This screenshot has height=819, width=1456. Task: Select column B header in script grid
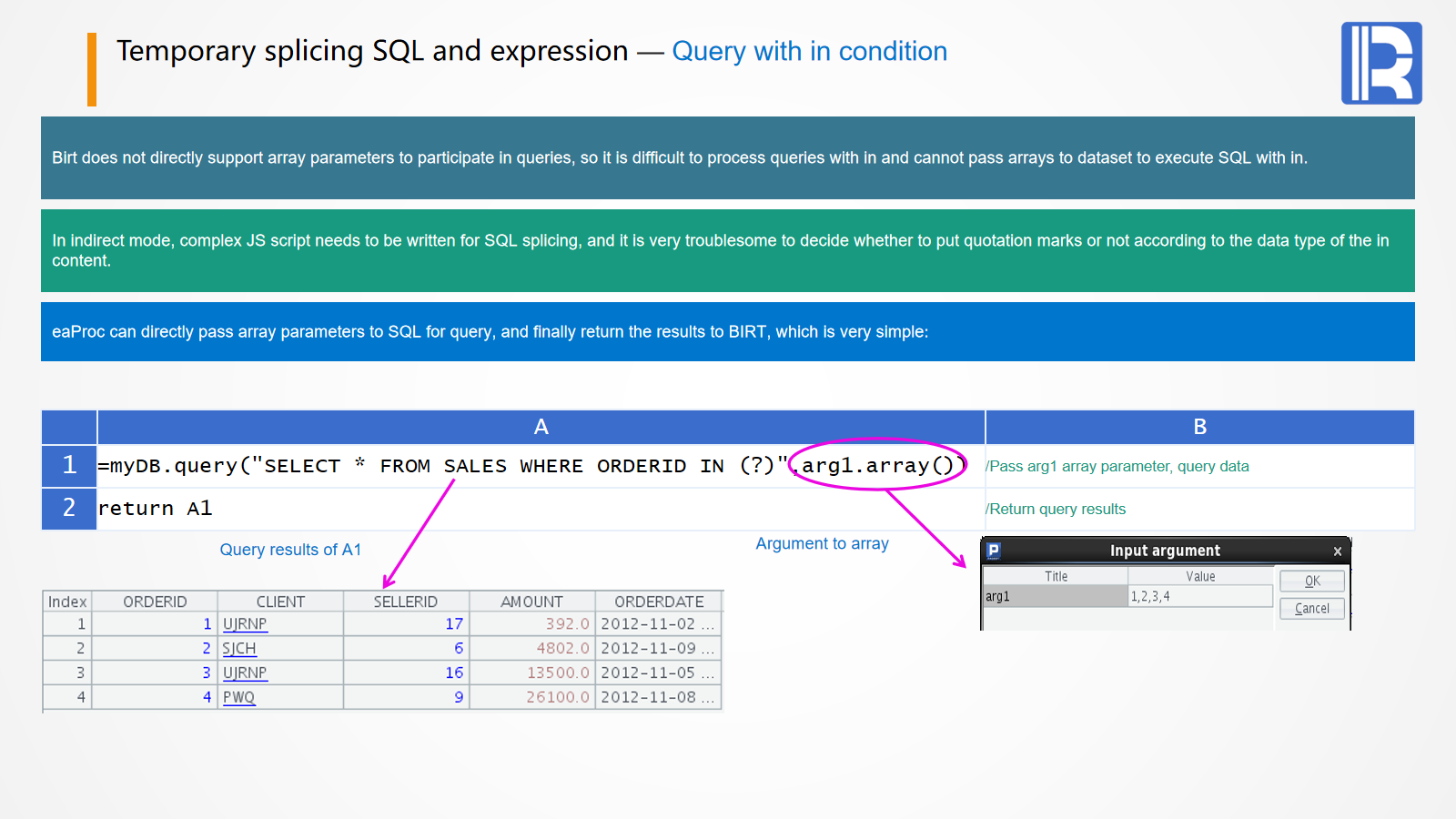point(1199,427)
